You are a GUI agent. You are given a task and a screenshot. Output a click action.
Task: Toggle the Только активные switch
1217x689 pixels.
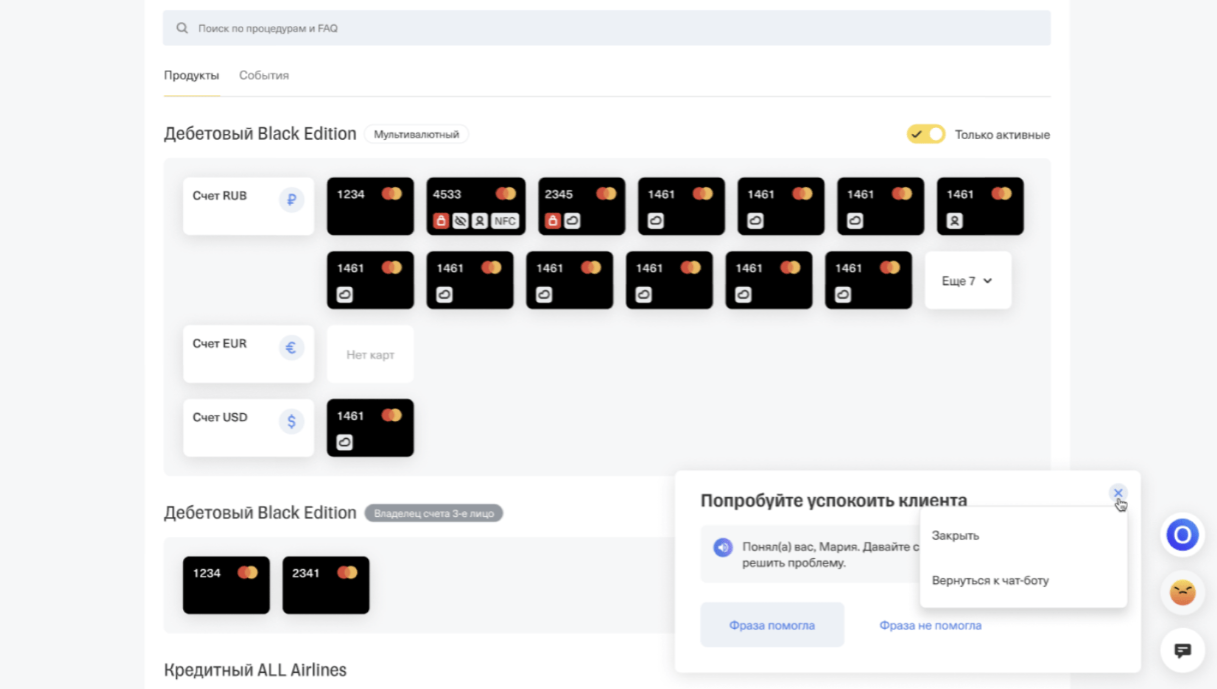(x=926, y=134)
